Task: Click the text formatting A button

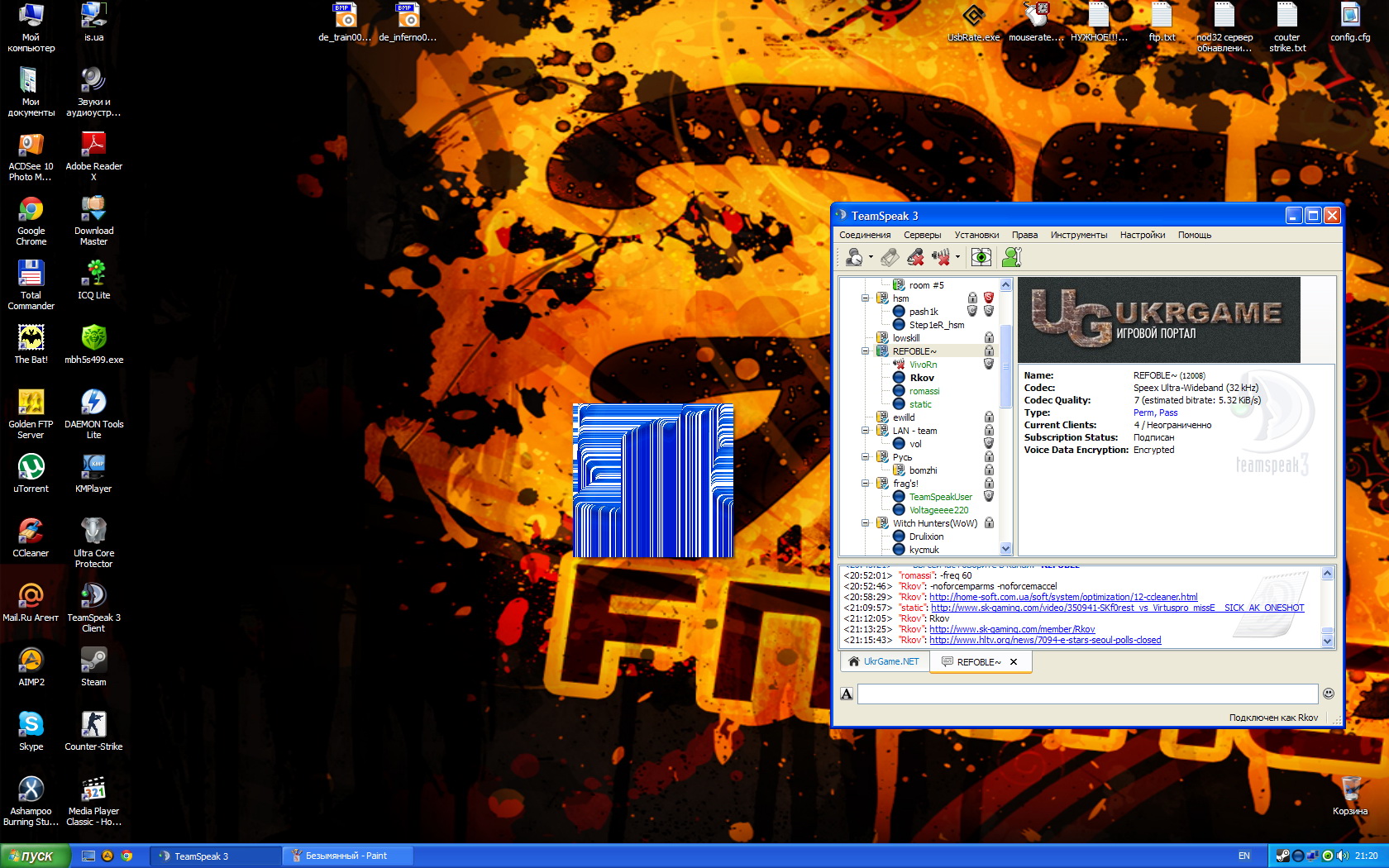Action: click(847, 694)
